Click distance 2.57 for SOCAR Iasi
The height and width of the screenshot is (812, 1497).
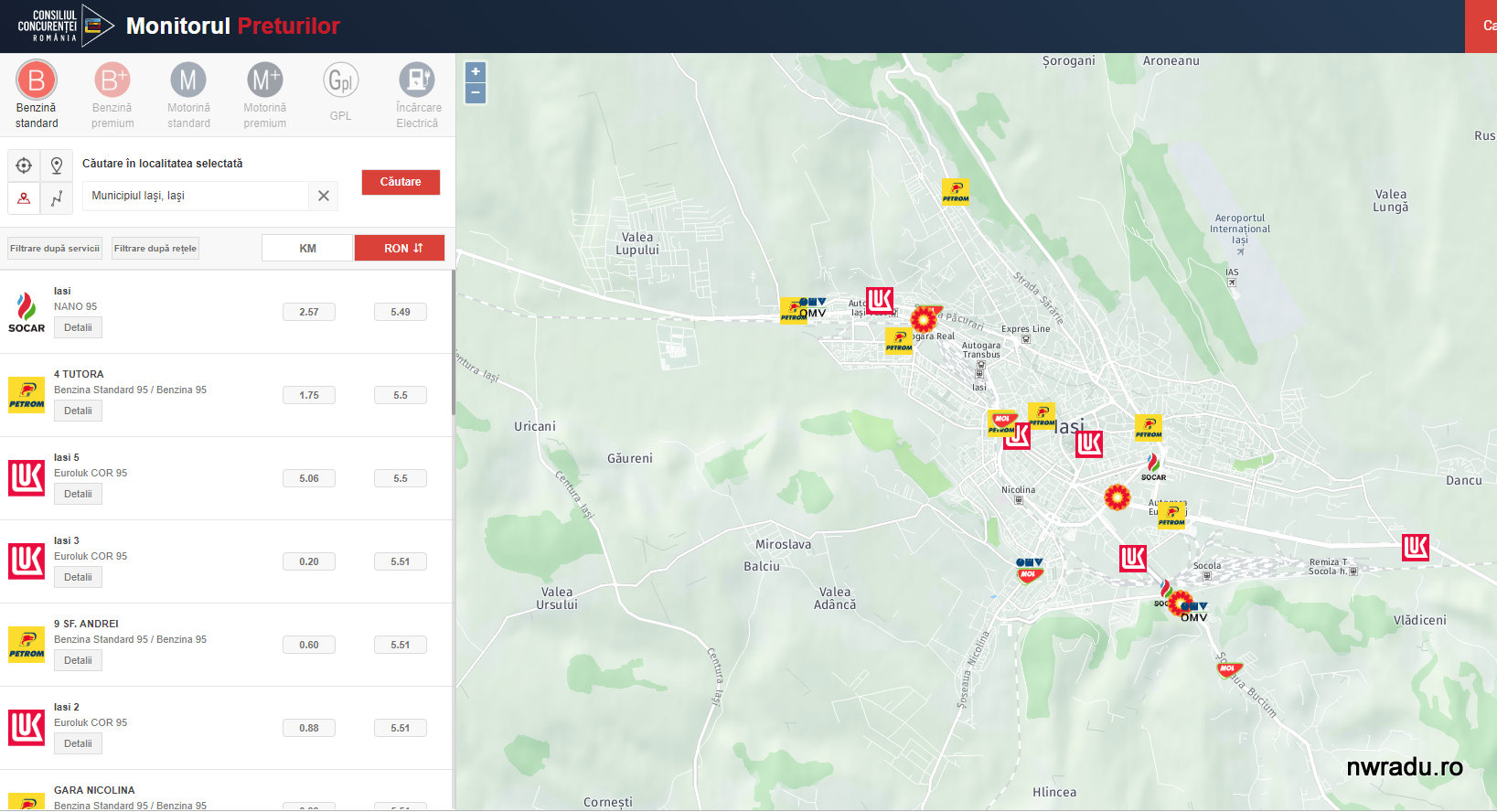pos(309,312)
